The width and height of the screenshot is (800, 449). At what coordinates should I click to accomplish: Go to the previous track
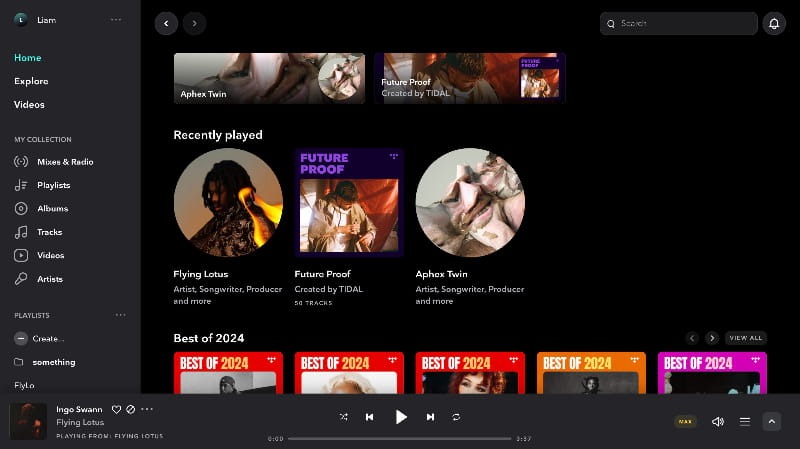point(370,417)
